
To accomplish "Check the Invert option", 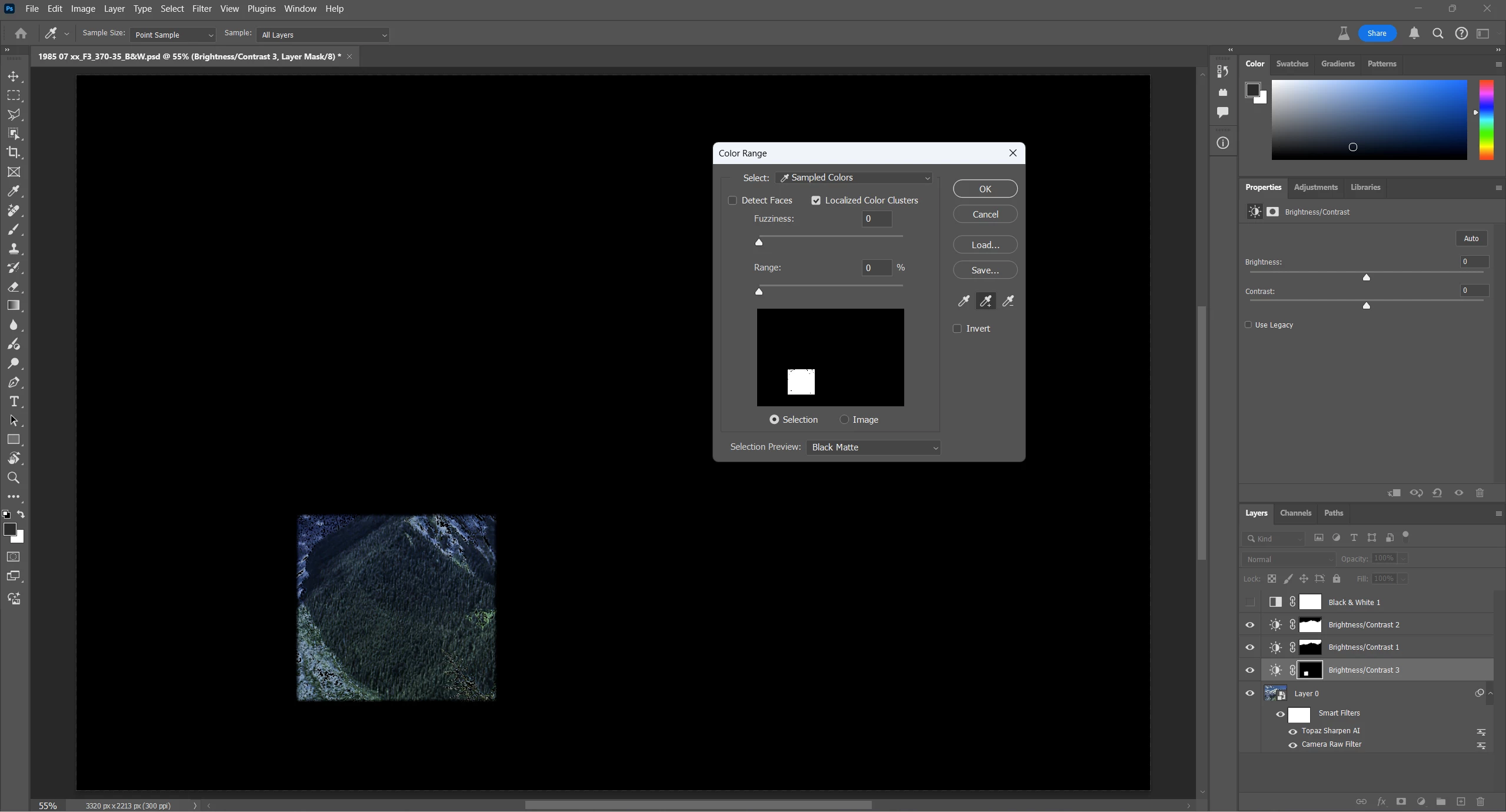I will point(957,329).
